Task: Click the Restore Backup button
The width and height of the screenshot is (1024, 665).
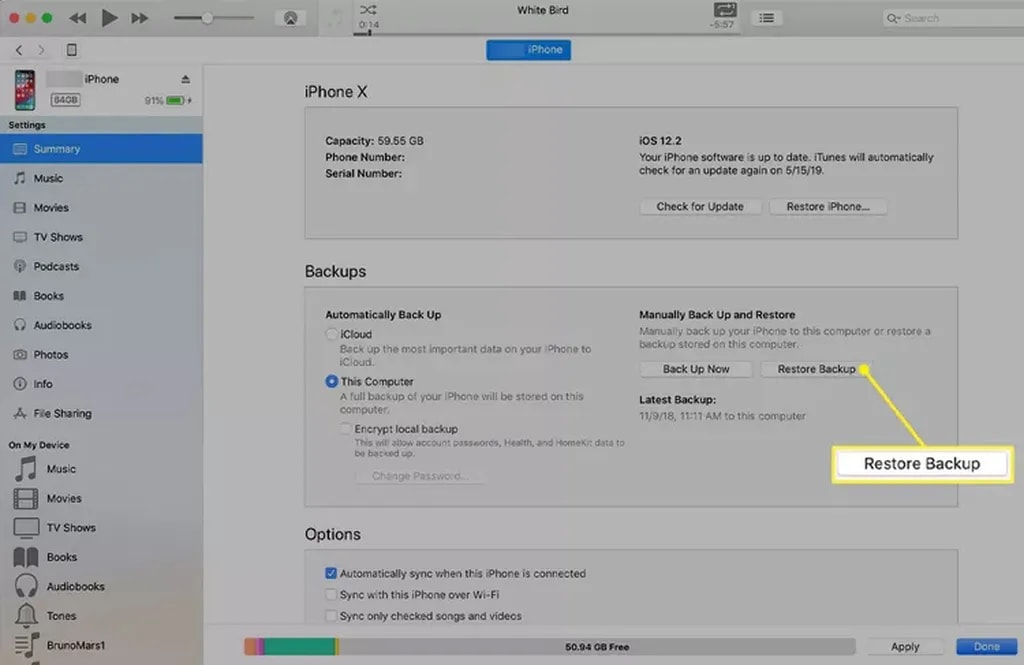Action: [816, 369]
